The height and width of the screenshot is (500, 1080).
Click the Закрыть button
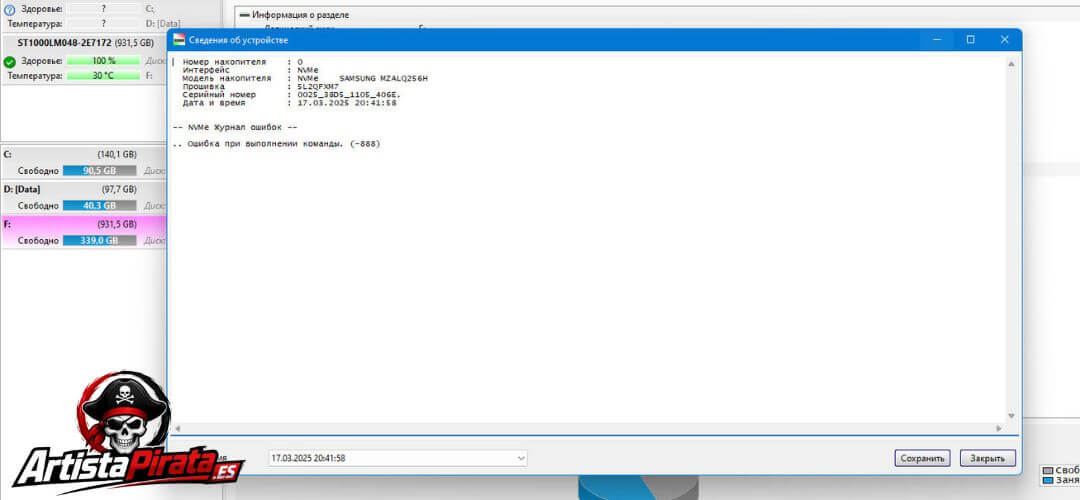pyautogui.click(x=988, y=458)
